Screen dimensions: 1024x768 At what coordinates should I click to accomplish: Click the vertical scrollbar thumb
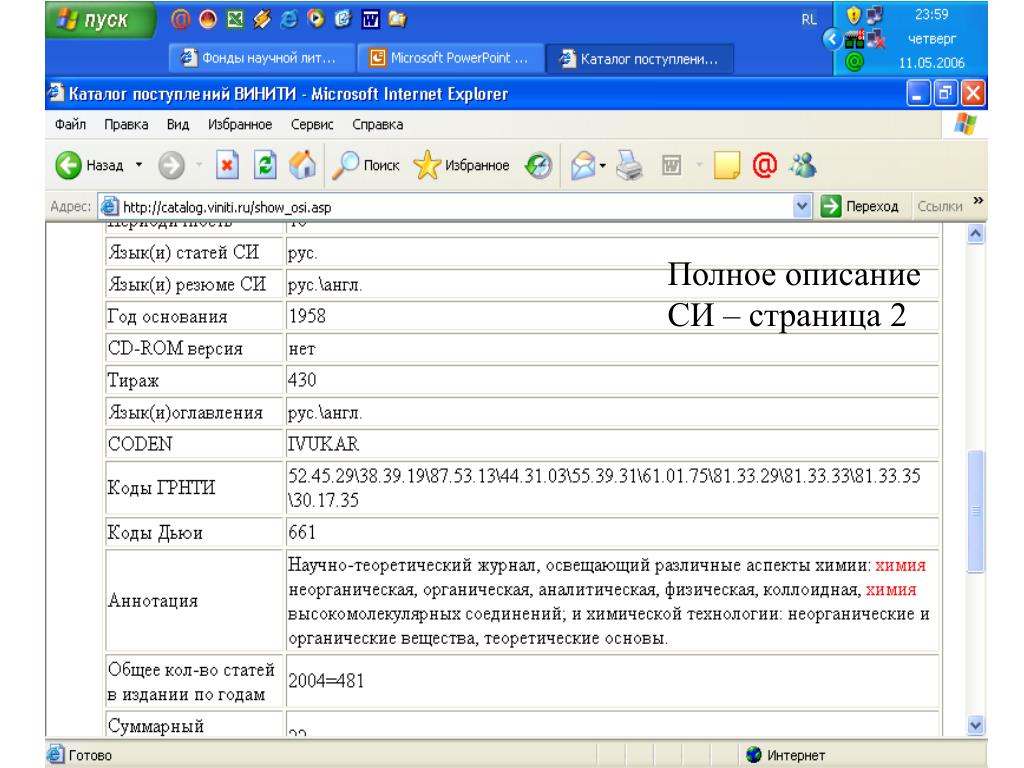(x=975, y=511)
